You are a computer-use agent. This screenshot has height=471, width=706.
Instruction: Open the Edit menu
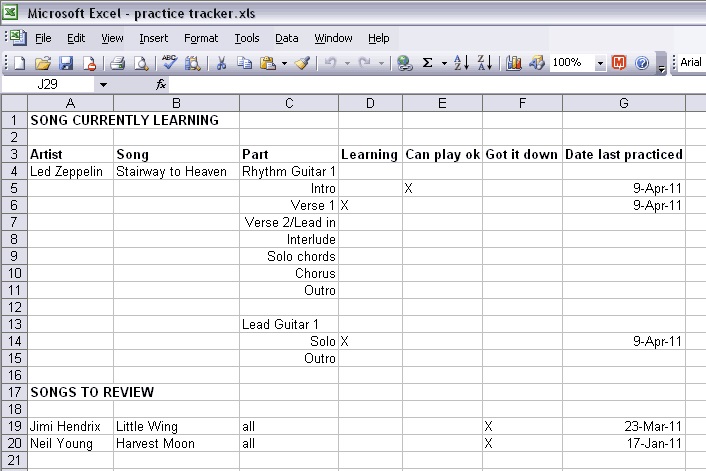tap(76, 38)
